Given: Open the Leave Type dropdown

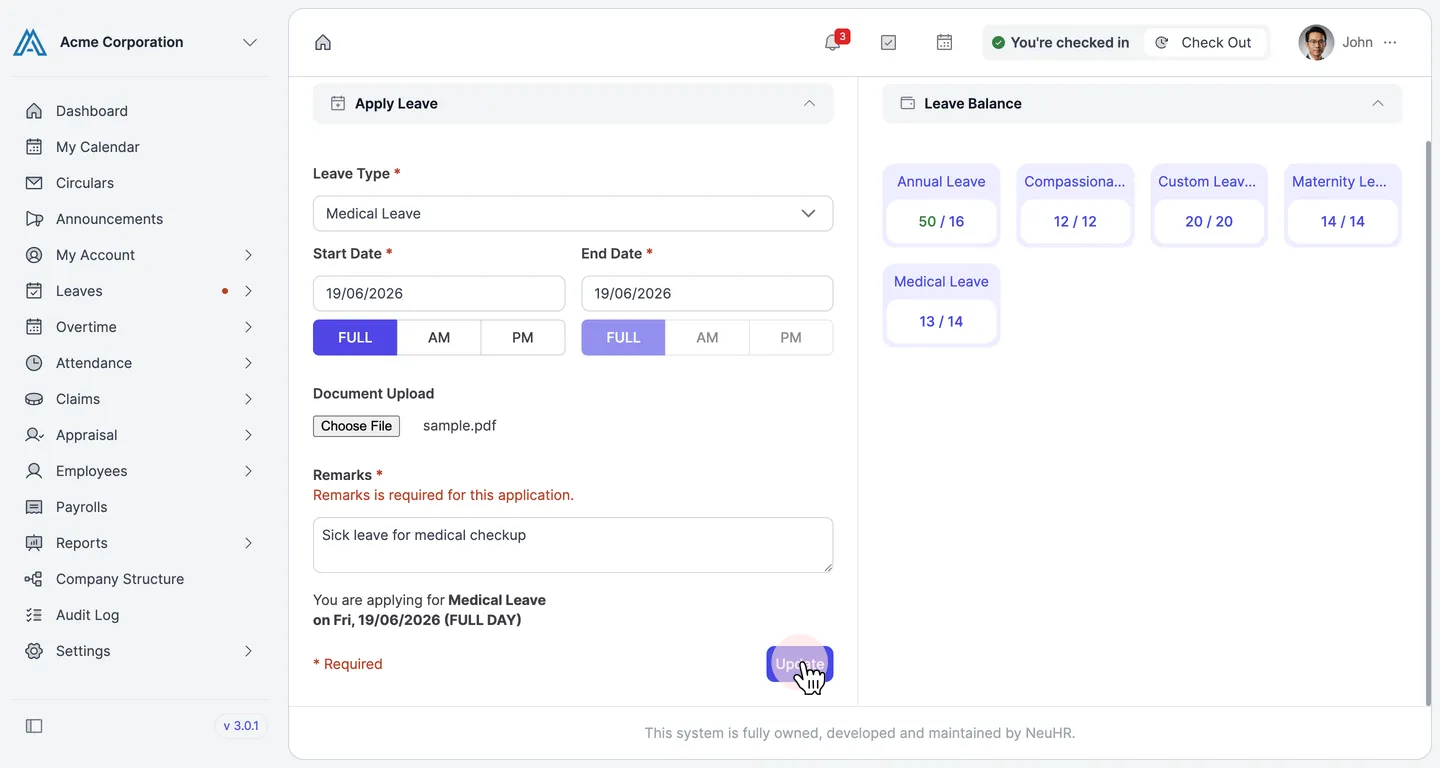Looking at the screenshot, I should point(573,213).
